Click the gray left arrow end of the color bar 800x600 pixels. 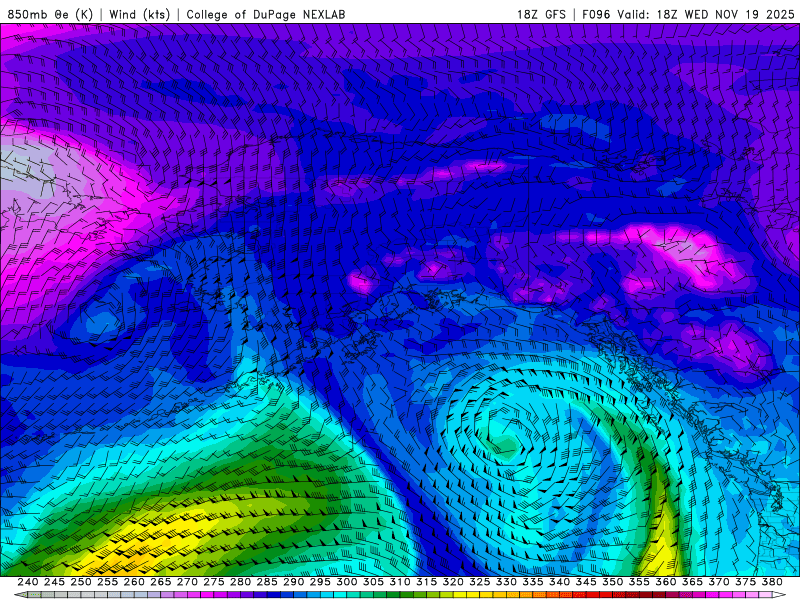point(21,595)
